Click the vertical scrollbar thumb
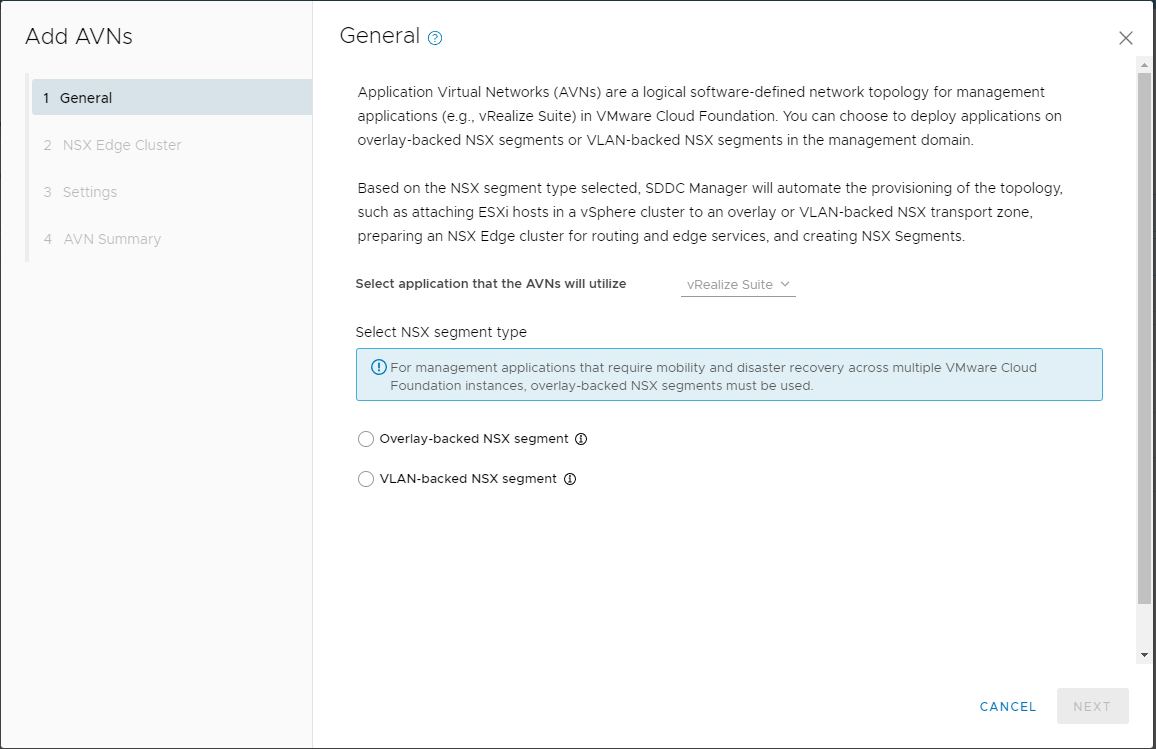The width and height of the screenshot is (1156, 749). tap(1144, 330)
